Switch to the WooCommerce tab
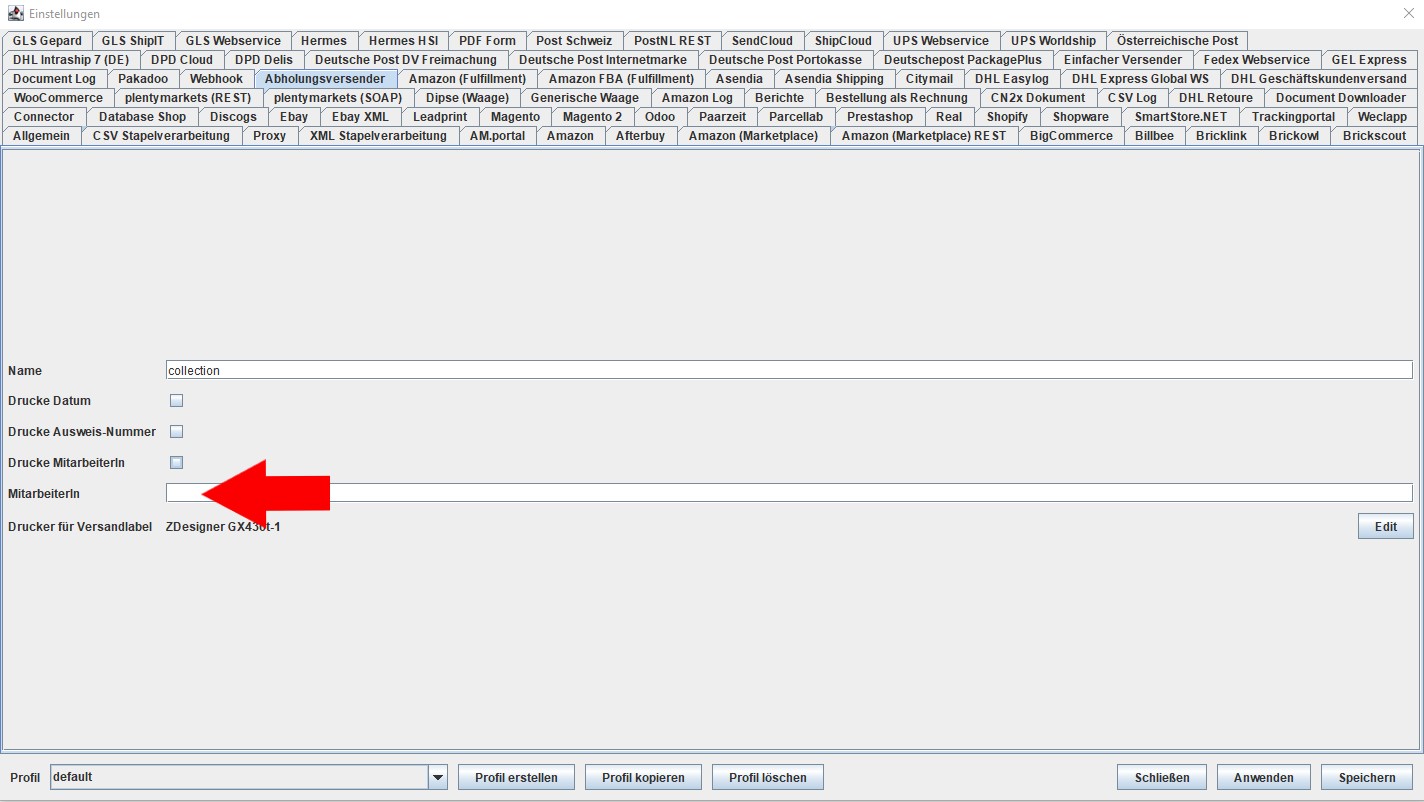Image resolution: width=1424 pixels, height=802 pixels. 58,98
